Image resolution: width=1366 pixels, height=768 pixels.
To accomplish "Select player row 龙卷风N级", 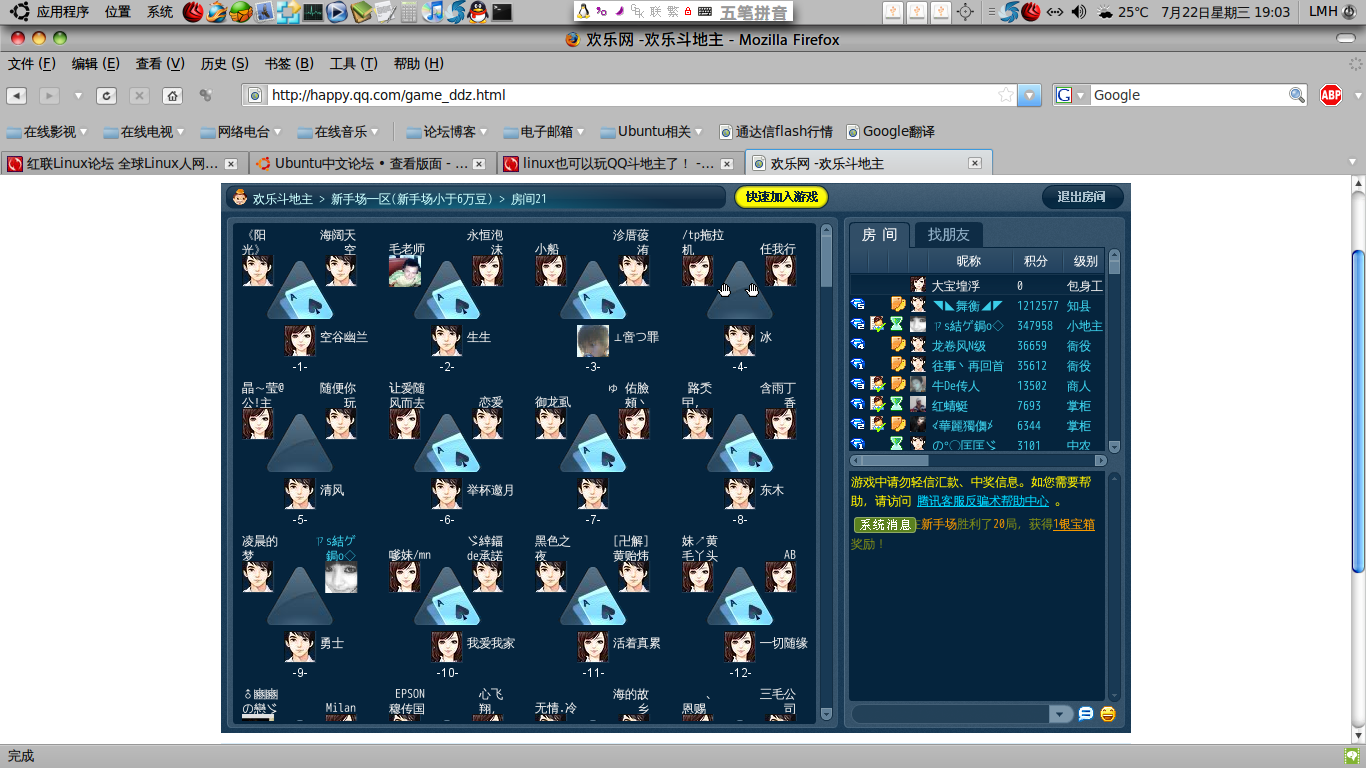I will pyautogui.click(x=977, y=345).
